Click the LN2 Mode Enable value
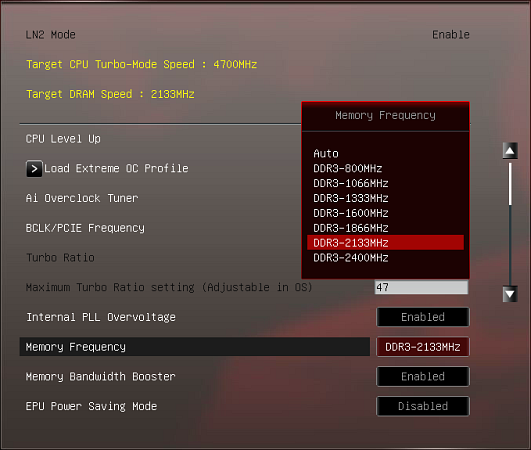 [x=451, y=35]
